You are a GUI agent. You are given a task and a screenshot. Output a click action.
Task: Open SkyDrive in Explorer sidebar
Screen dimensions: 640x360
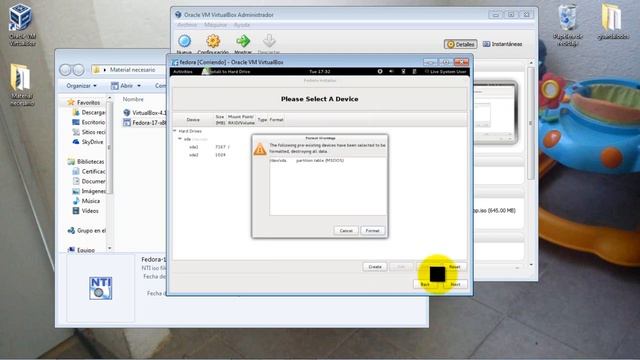[x=88, y=142]
